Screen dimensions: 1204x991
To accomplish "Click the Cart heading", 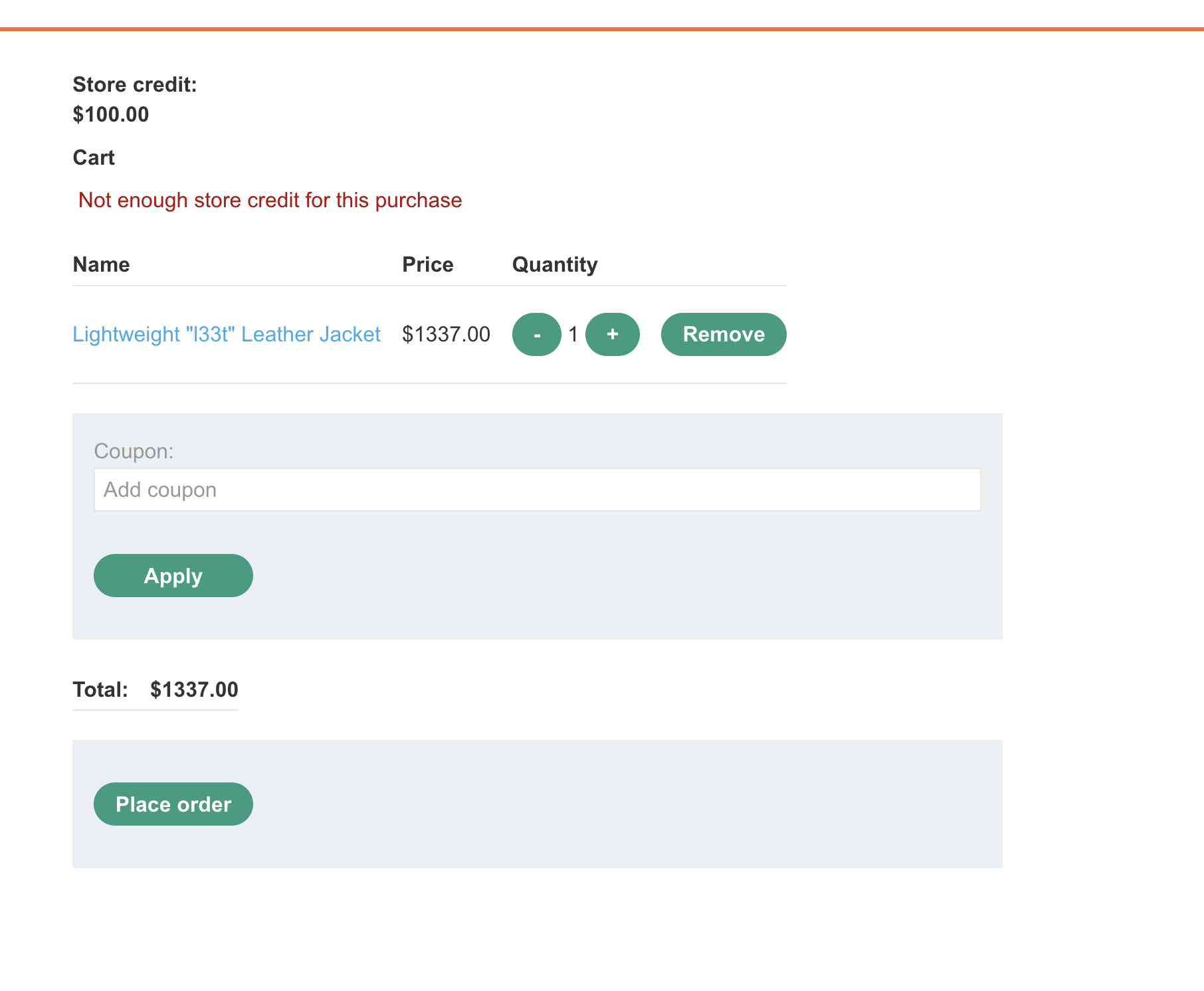I will click(x=94, y=157).
